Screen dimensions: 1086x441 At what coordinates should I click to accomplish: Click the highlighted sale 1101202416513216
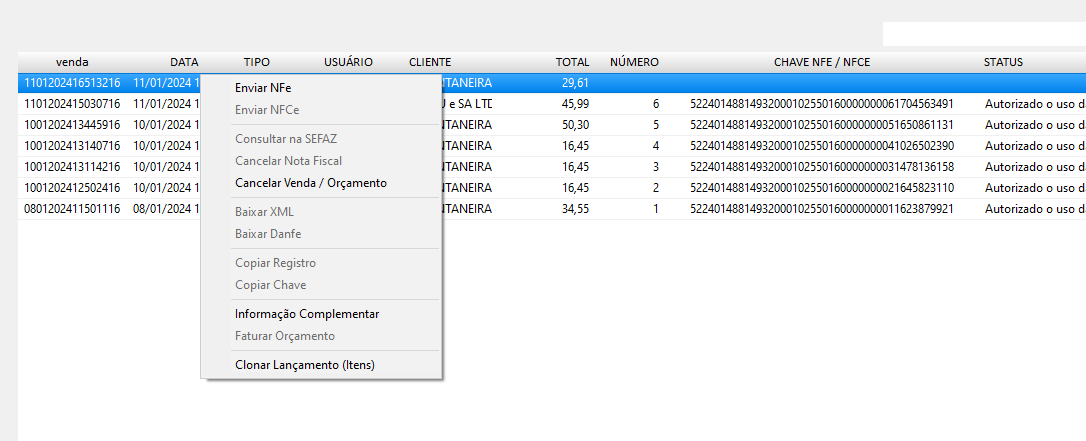click(x=72, y=83)
